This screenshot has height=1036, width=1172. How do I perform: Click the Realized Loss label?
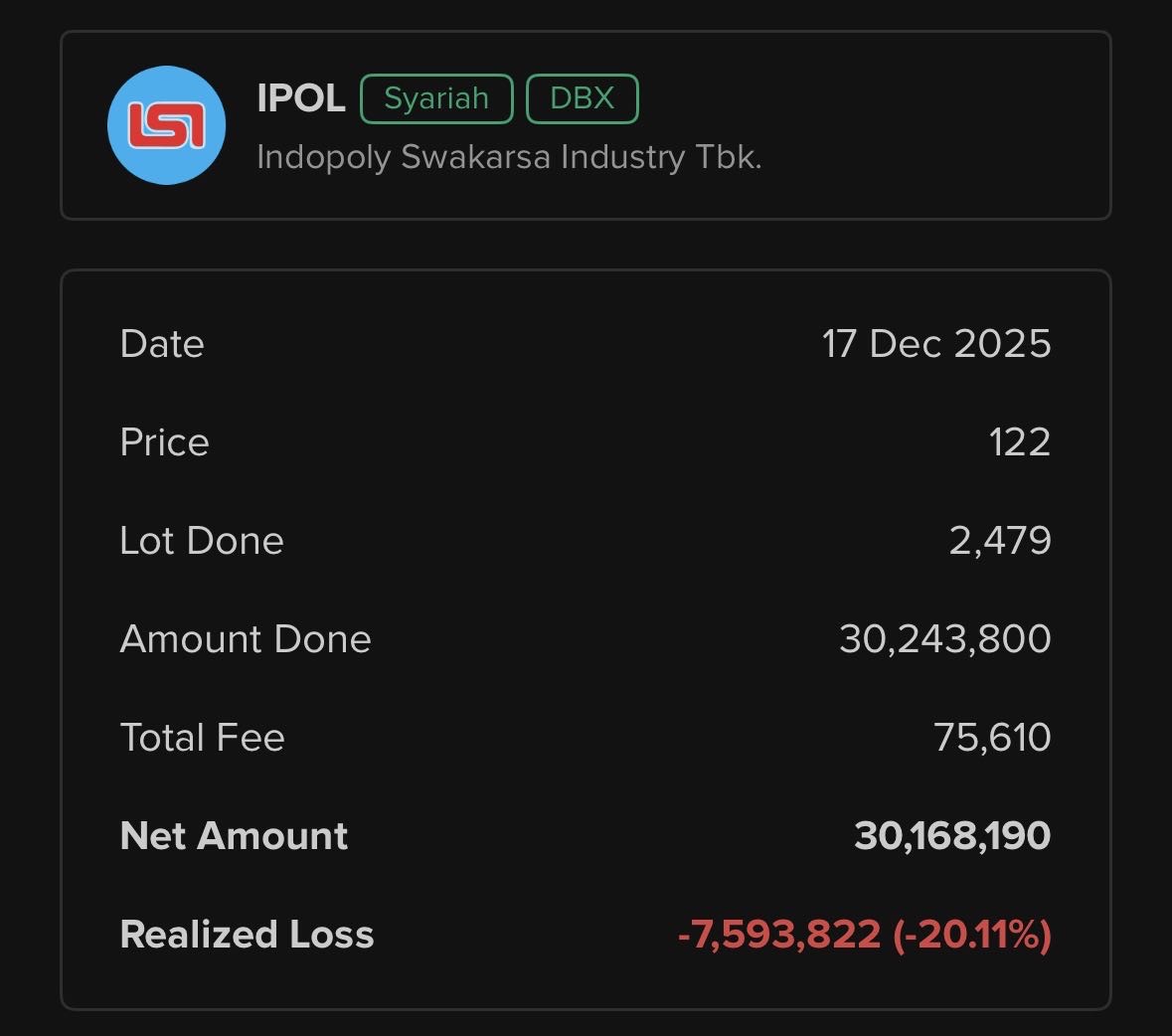pyautogui.click(x=247, y=935)
